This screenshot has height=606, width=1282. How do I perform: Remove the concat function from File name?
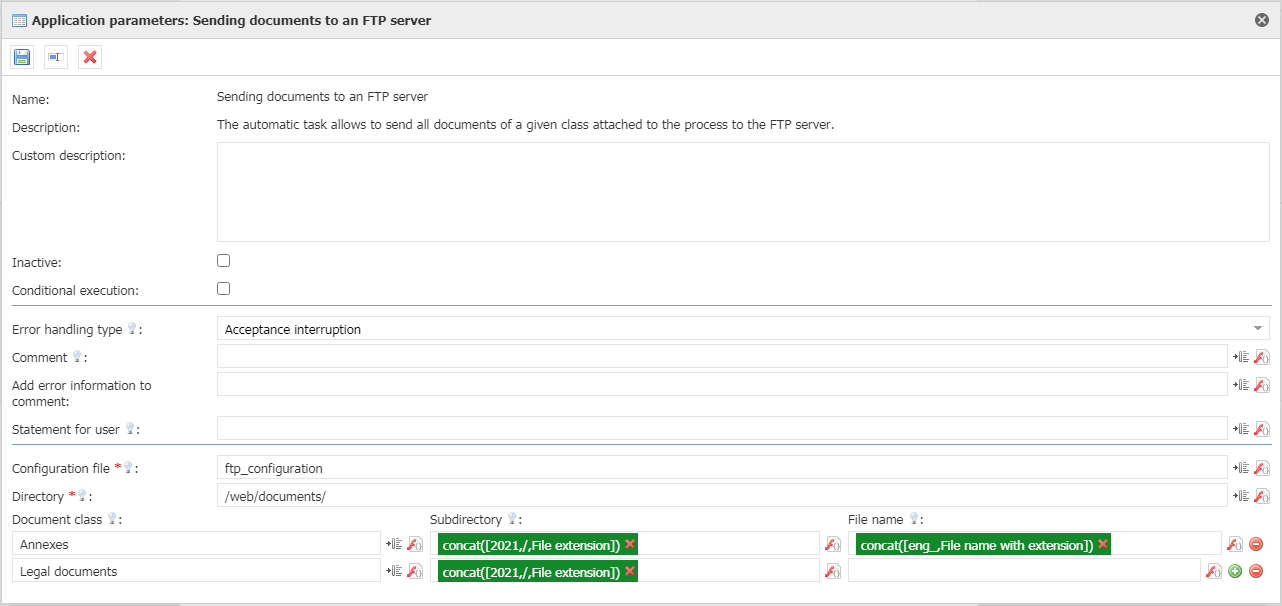[1103, 544]
